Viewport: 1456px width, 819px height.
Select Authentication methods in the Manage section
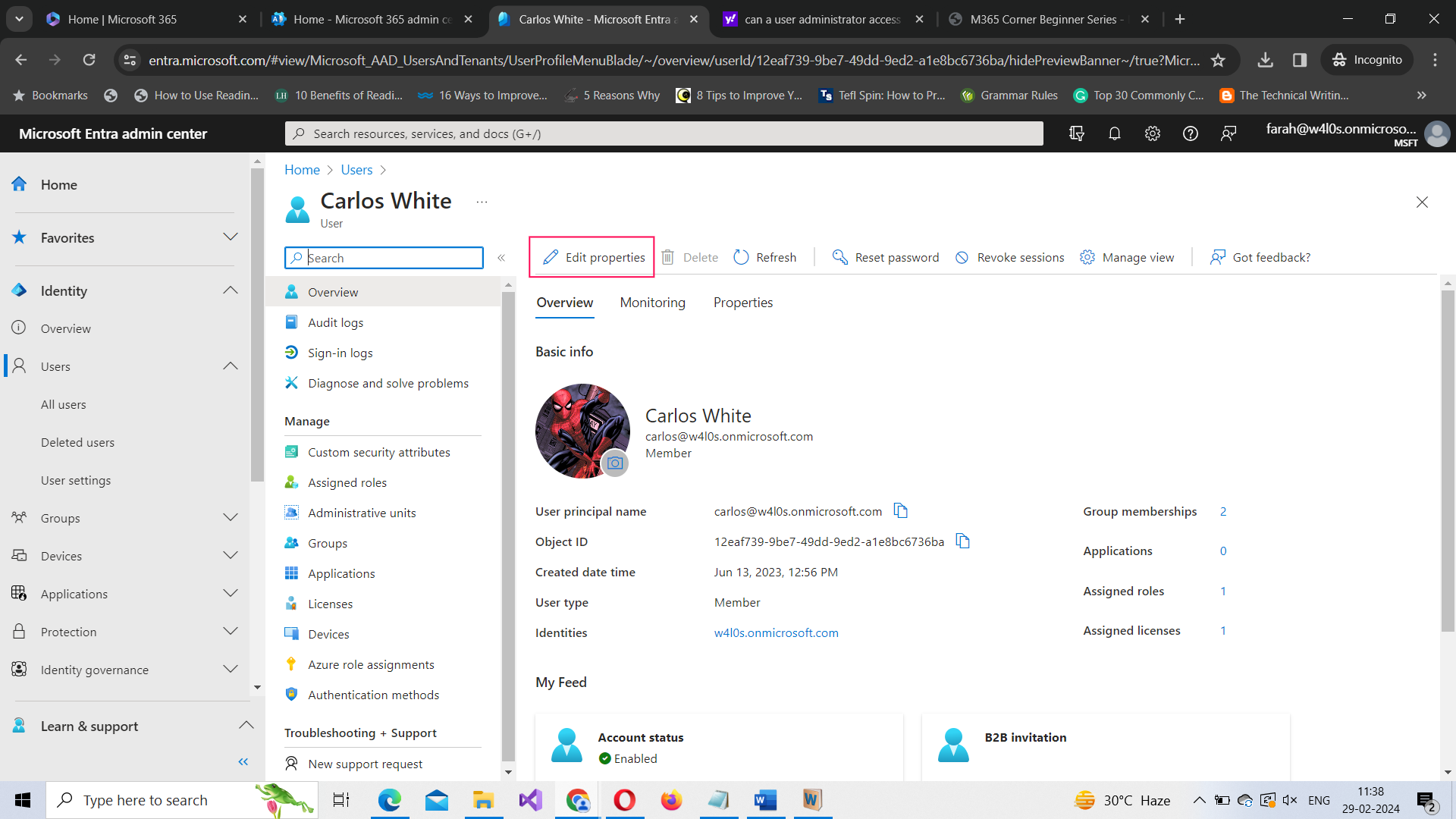tap(373, 694)
